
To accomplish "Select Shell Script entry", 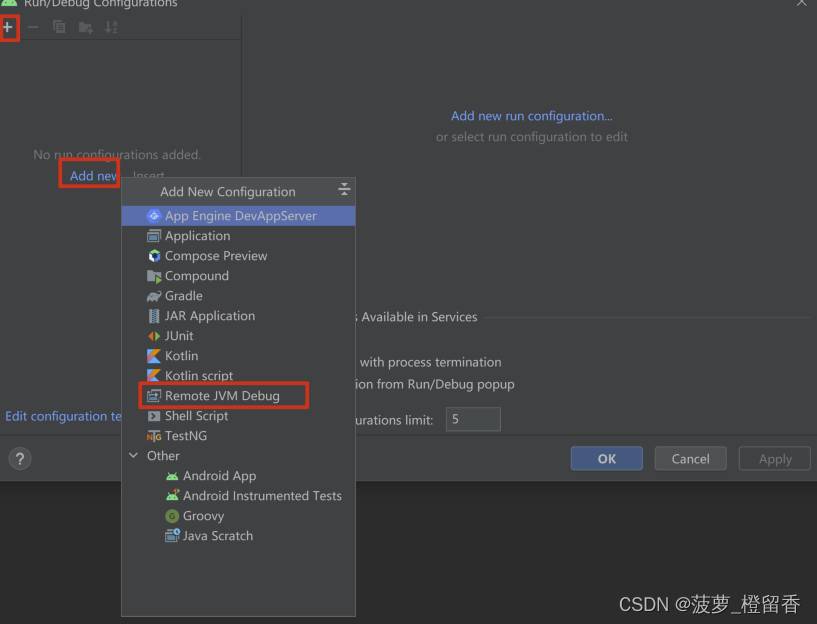I will [238, 416].
